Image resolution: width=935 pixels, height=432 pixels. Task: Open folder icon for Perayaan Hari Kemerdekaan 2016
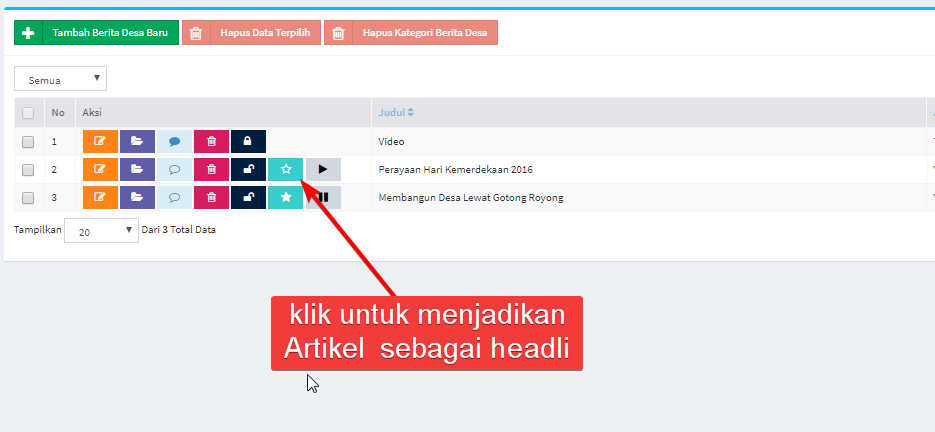[137, 169]
